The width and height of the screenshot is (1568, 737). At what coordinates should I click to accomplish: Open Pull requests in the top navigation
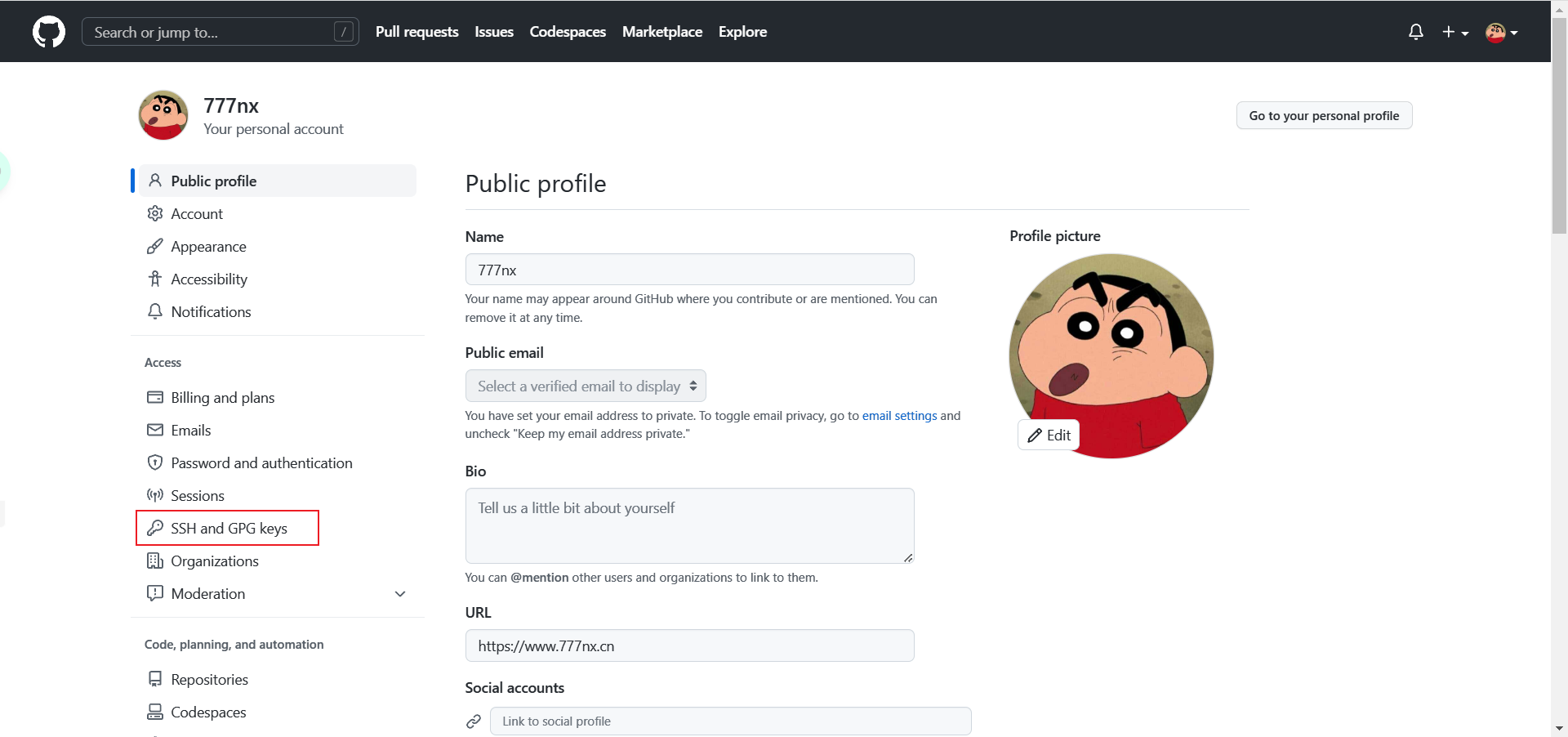point(417,32)
